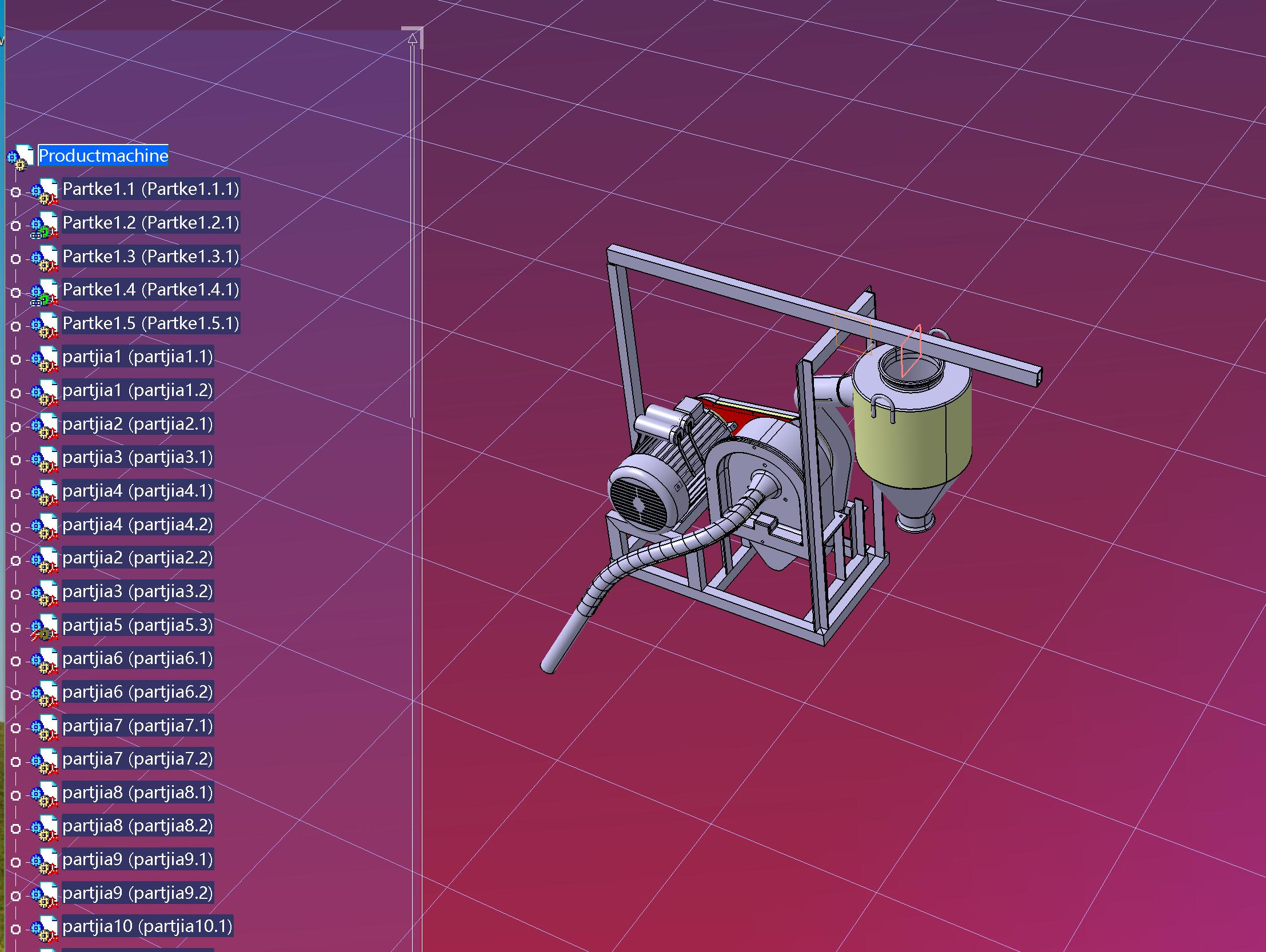Select partjia4 (partjia4.2) in tree

(137, 524)
